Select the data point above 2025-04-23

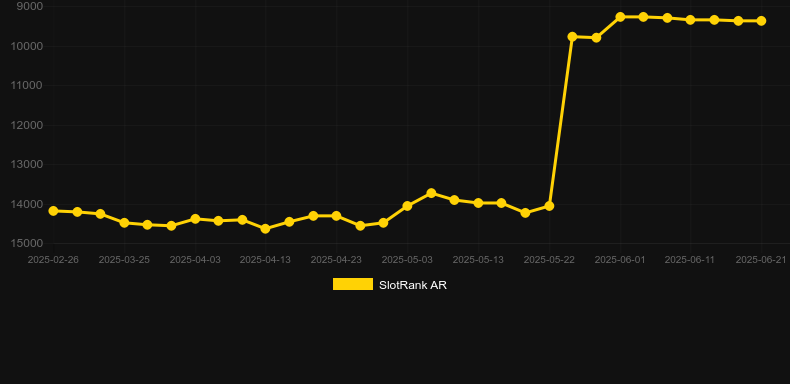[337, 216]
